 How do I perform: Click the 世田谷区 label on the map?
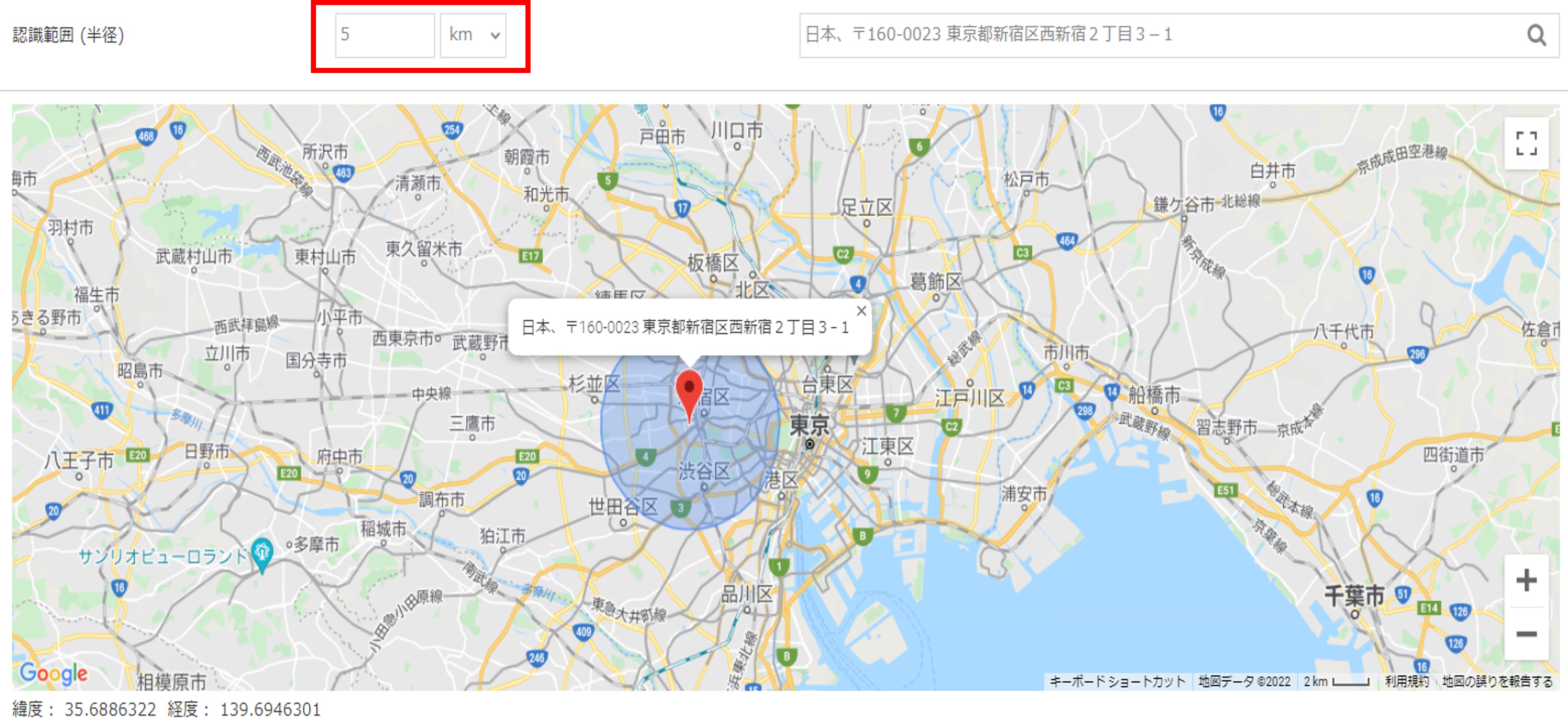[x=623, y=507]
